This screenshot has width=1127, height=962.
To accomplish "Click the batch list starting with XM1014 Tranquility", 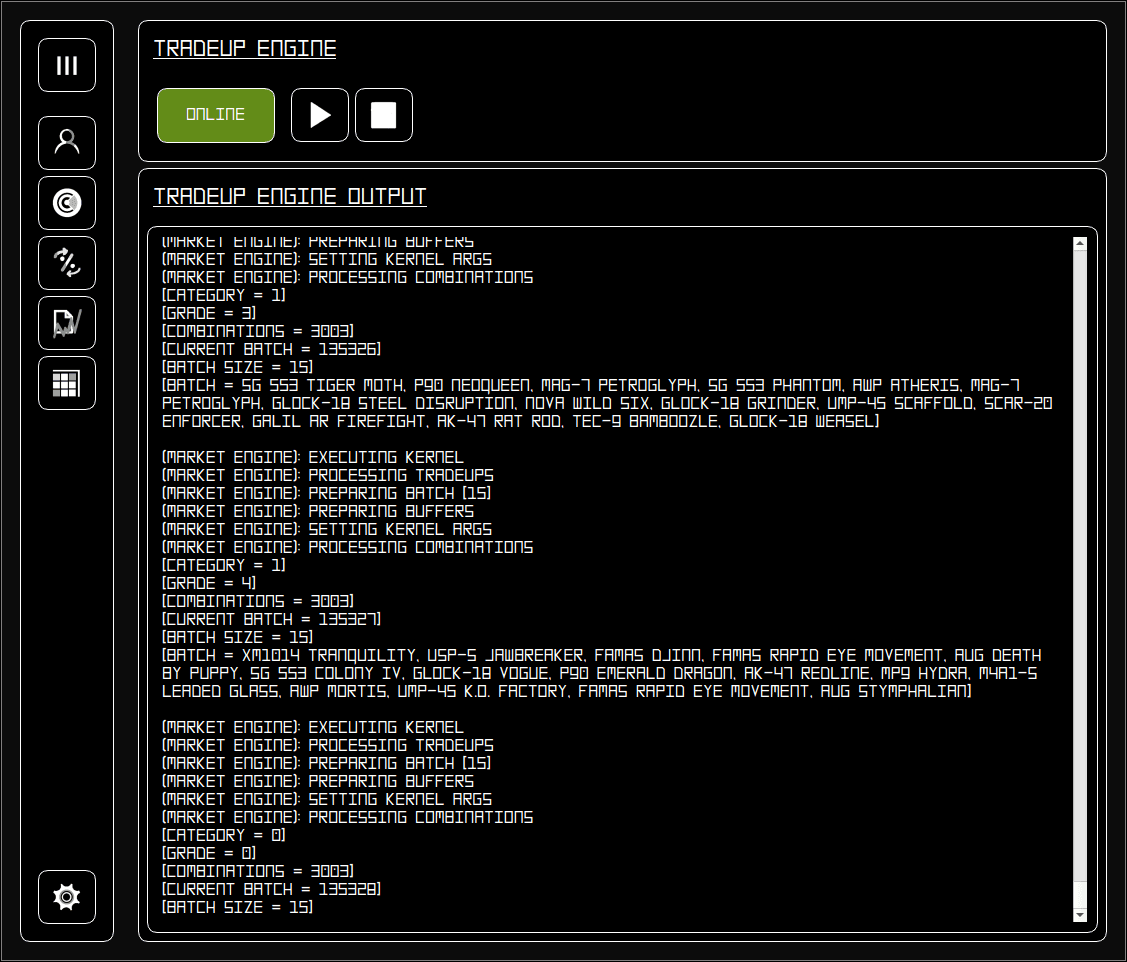I will point(600,673).
